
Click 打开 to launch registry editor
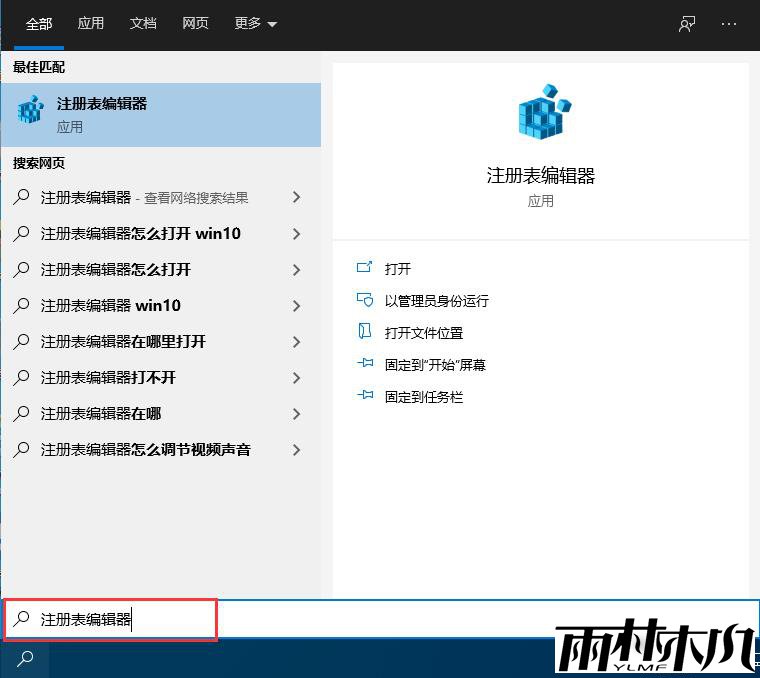(398, 268)
